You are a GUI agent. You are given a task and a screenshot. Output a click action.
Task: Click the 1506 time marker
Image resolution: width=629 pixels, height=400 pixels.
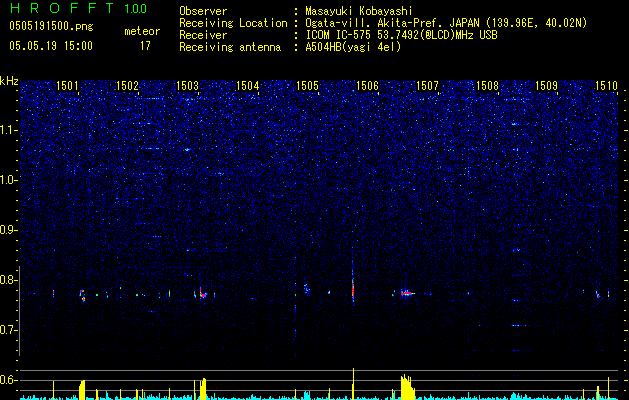[x=367, y=85]
